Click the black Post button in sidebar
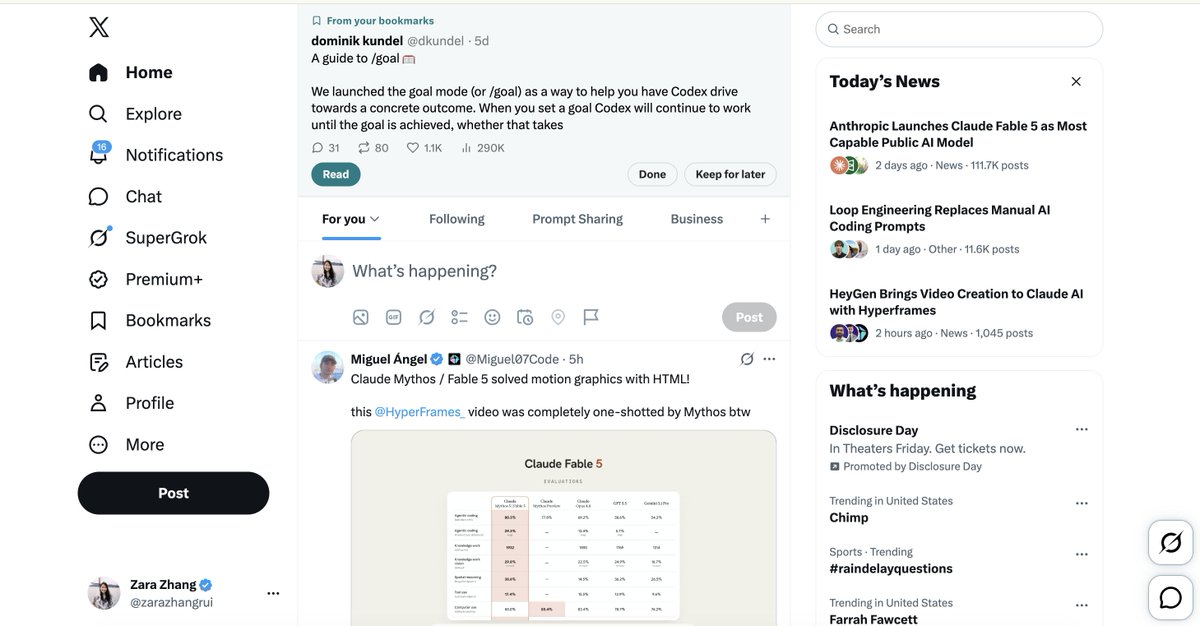Screen dimensions: 1200x626 pyautogui.click(x=173, y=493)
